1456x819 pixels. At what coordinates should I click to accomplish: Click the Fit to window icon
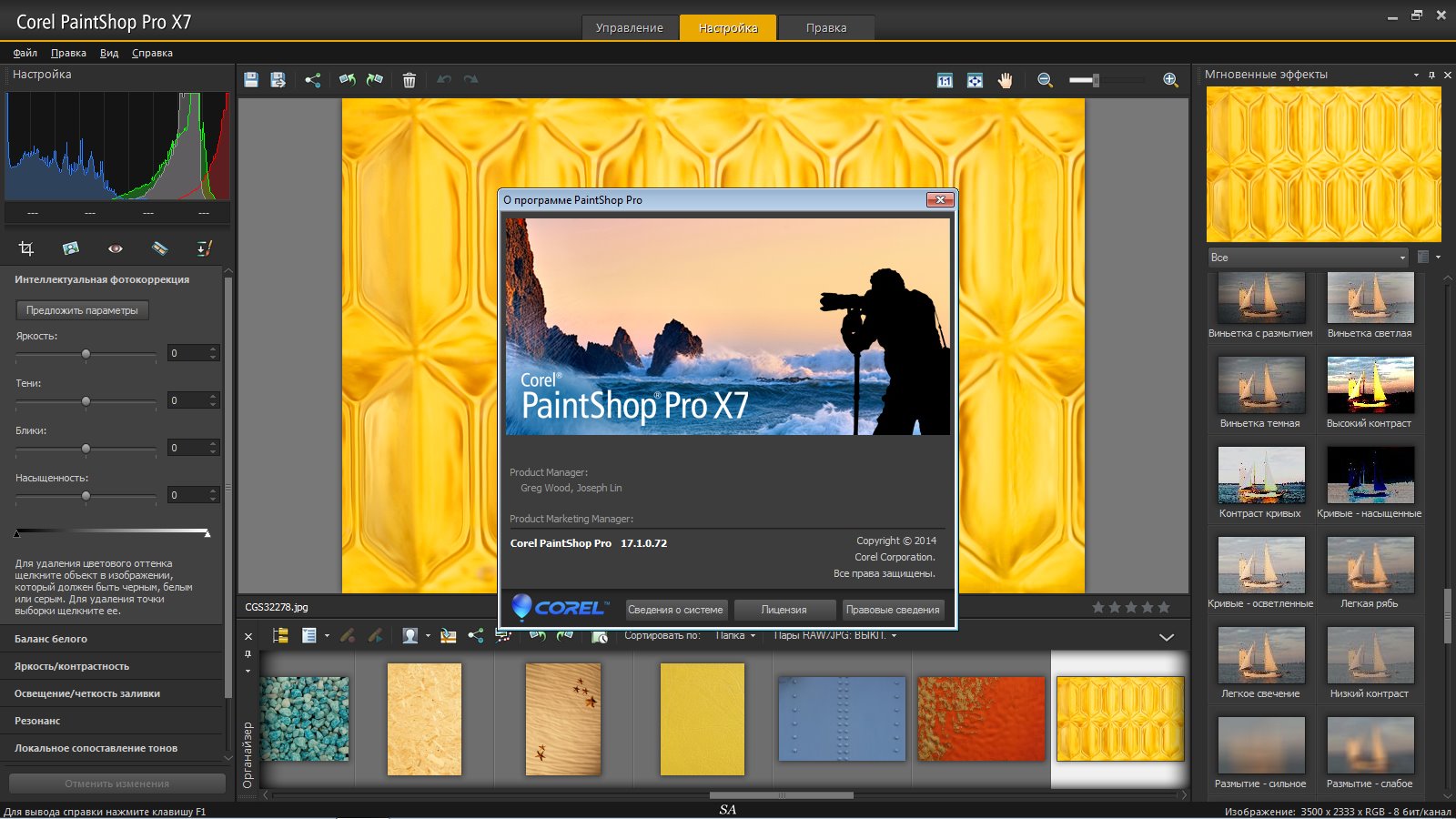(975, 80)
